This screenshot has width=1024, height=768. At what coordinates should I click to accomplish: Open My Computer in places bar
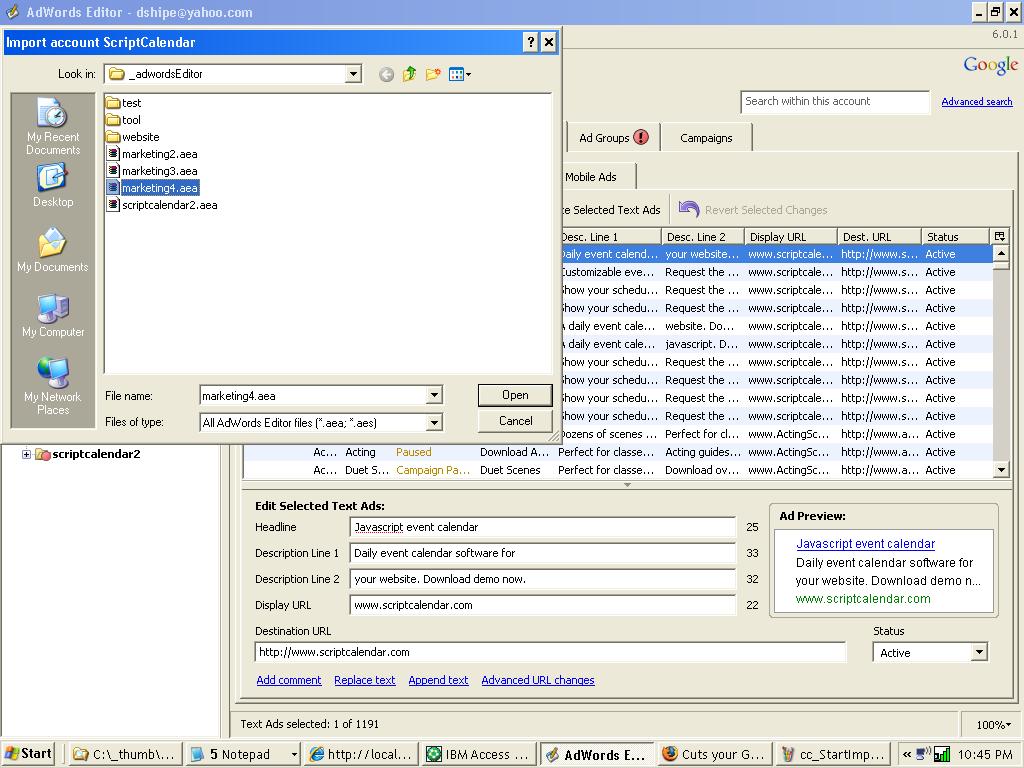(53, 315)
